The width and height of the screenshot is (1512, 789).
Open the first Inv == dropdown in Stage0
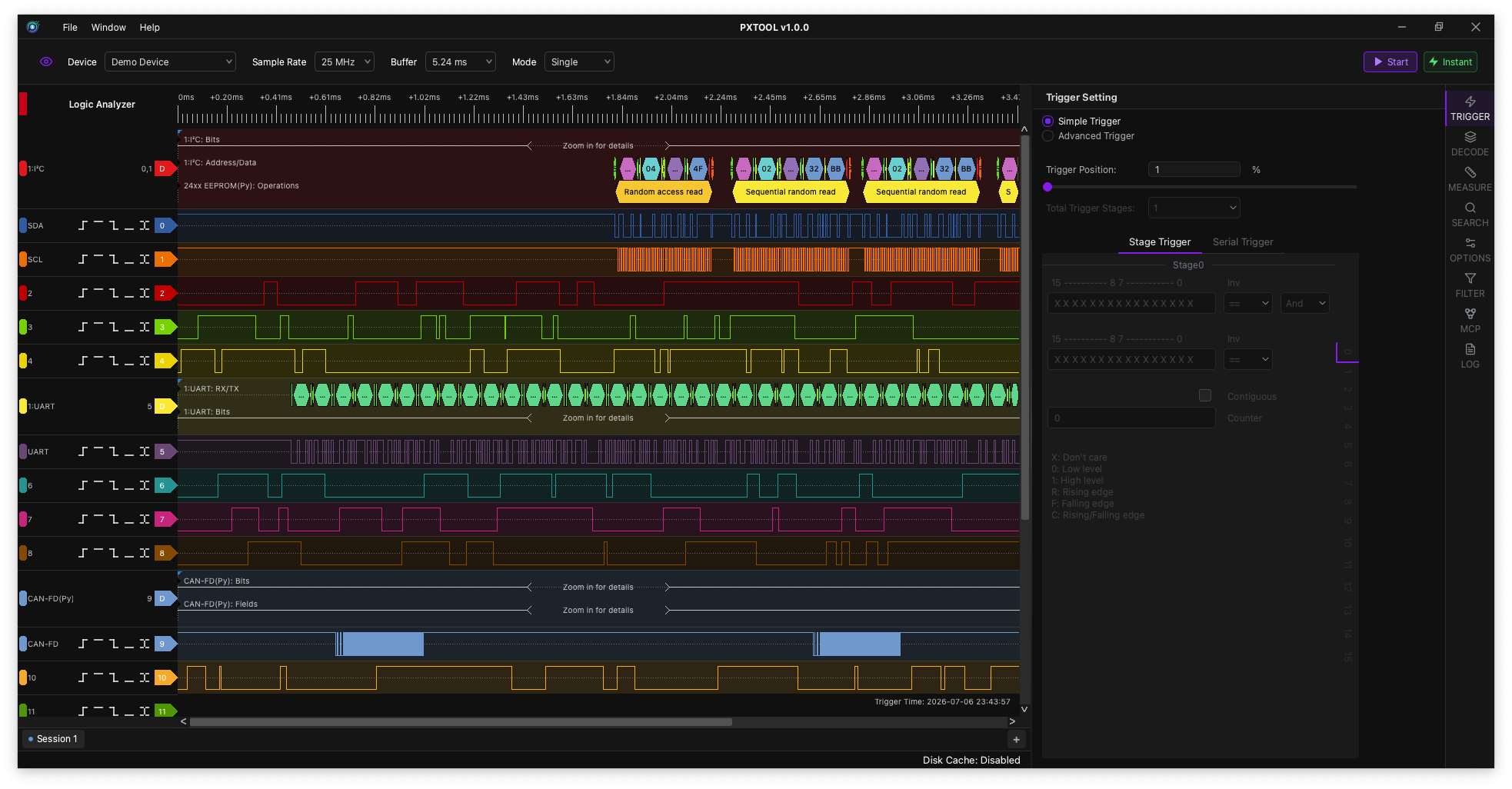(1247, 303)
